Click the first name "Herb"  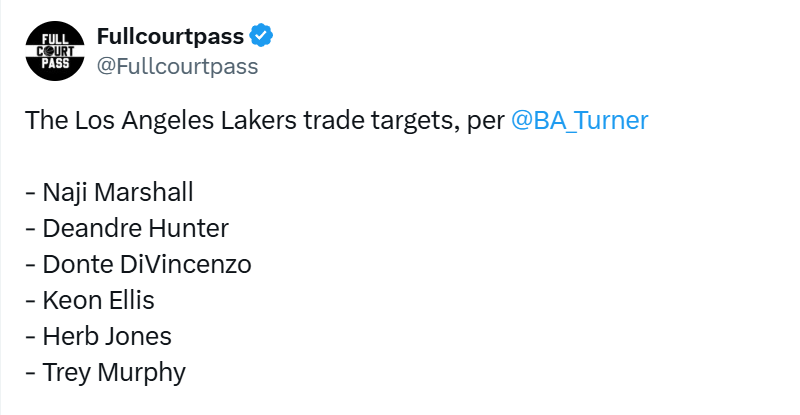[x=66, y=336]
